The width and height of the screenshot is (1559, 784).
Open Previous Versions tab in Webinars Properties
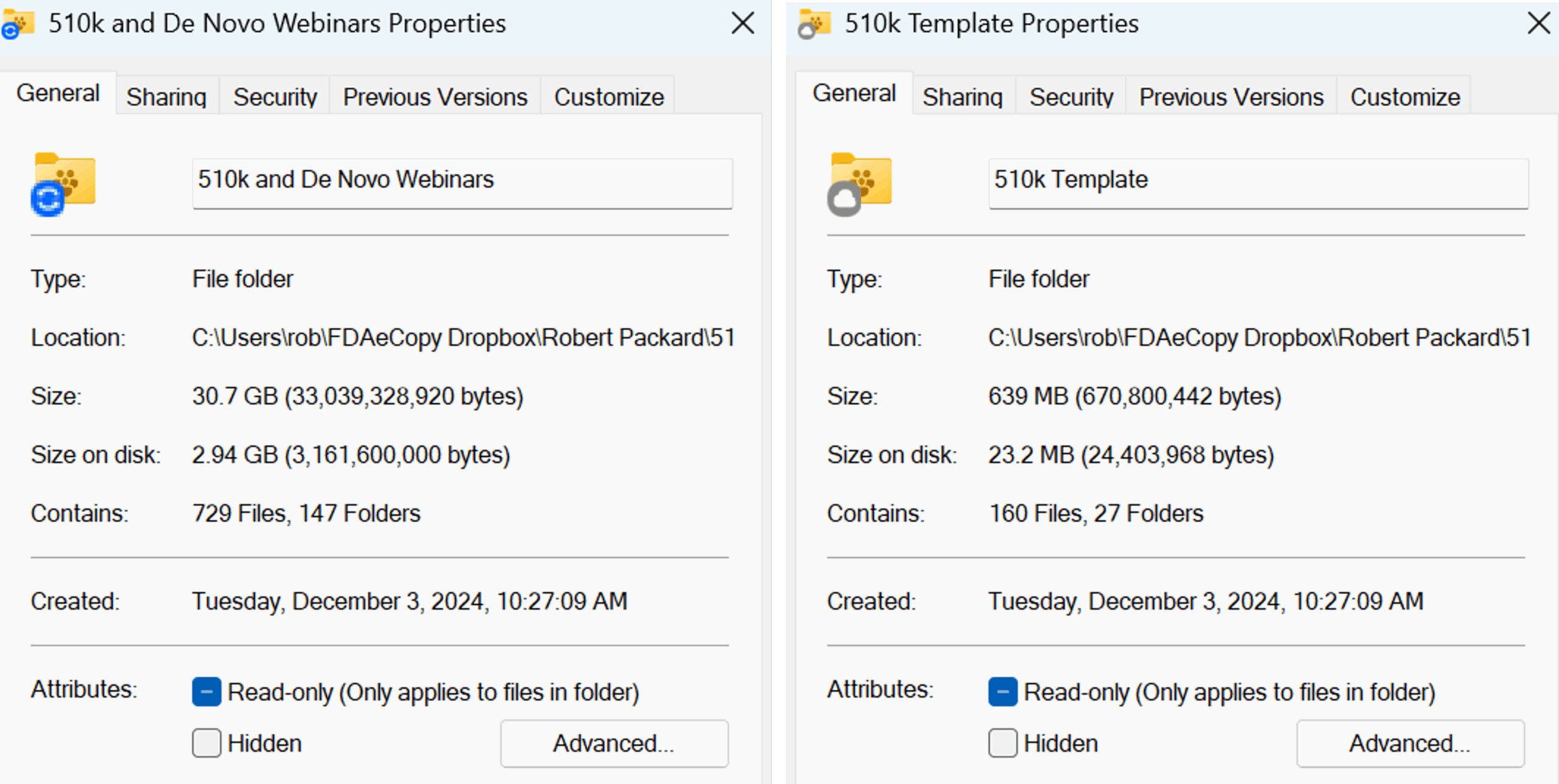click(x=435, y=97)
